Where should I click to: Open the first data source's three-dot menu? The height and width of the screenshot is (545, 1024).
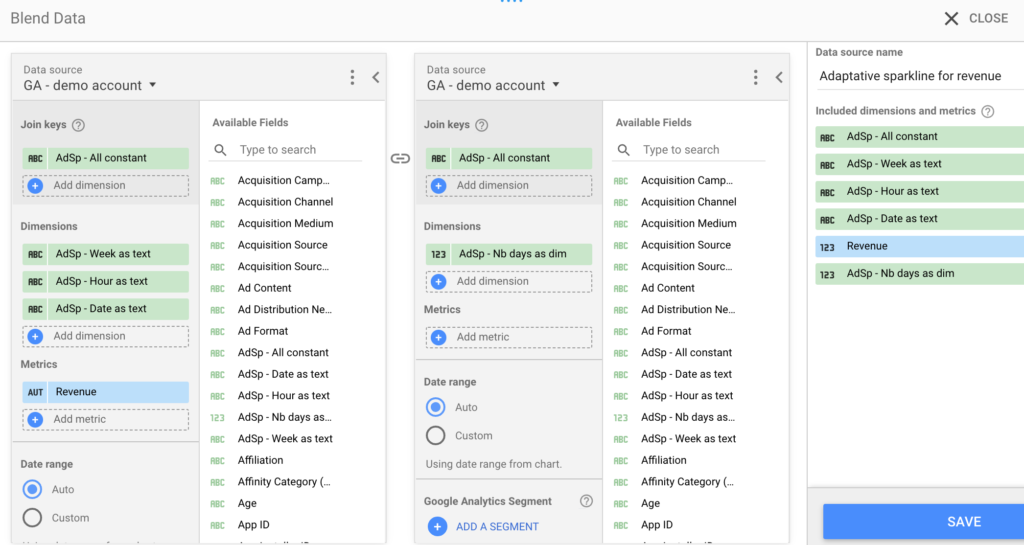352,78
